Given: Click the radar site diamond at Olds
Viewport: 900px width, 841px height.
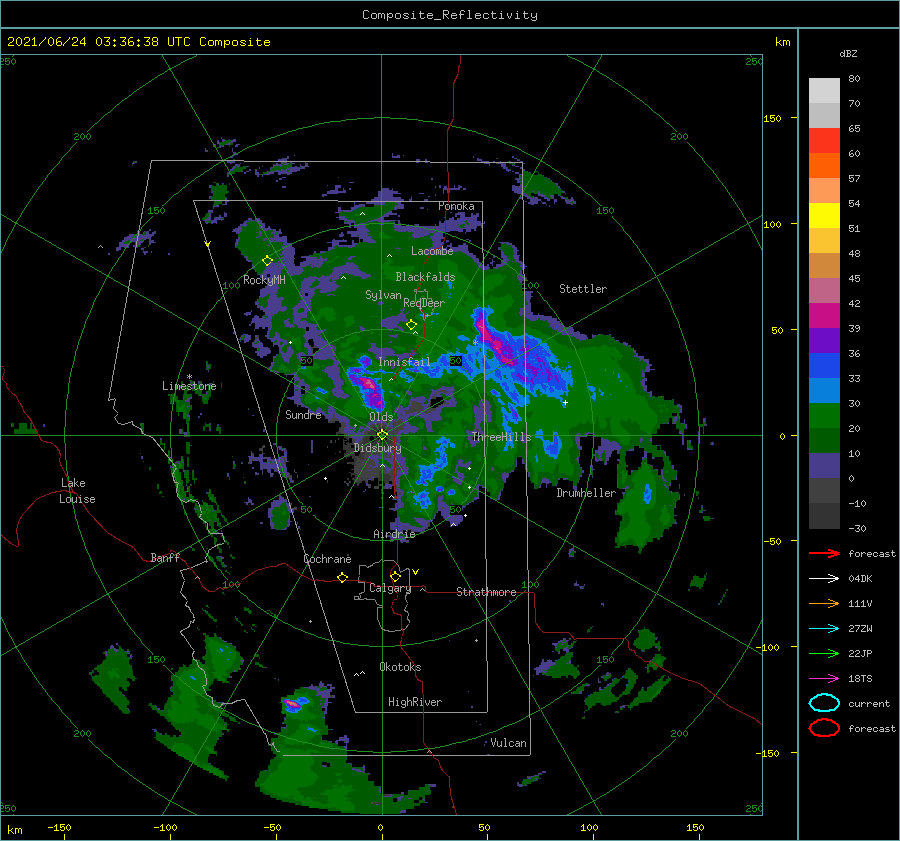Looking at the screenshot, I should [382, 435].
